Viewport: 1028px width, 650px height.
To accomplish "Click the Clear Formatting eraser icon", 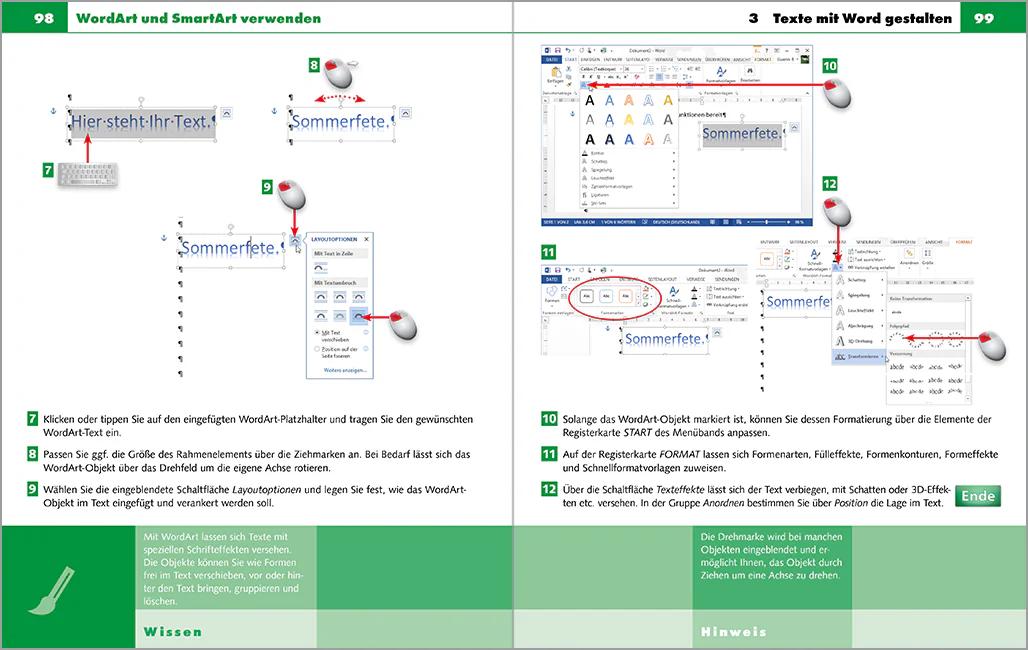I will pyautogui.click(x=637, y=77).
